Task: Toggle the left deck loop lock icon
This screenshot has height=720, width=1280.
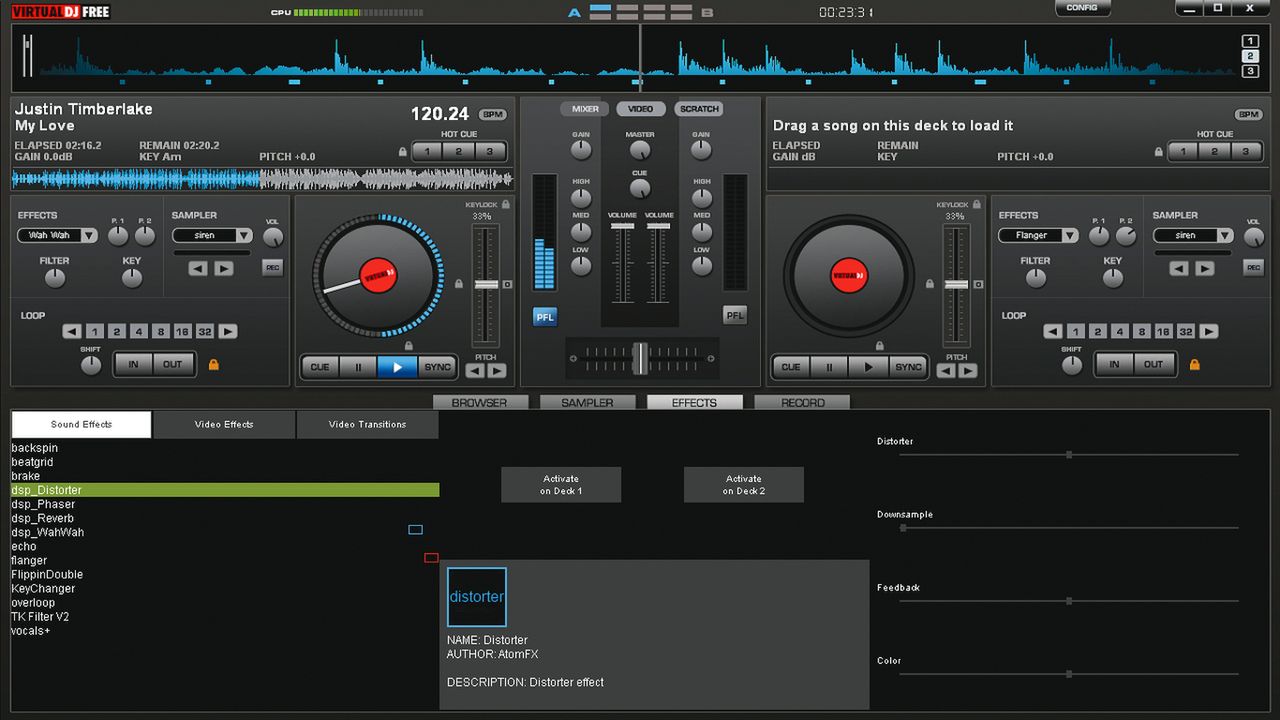Action: pos(213,365)
